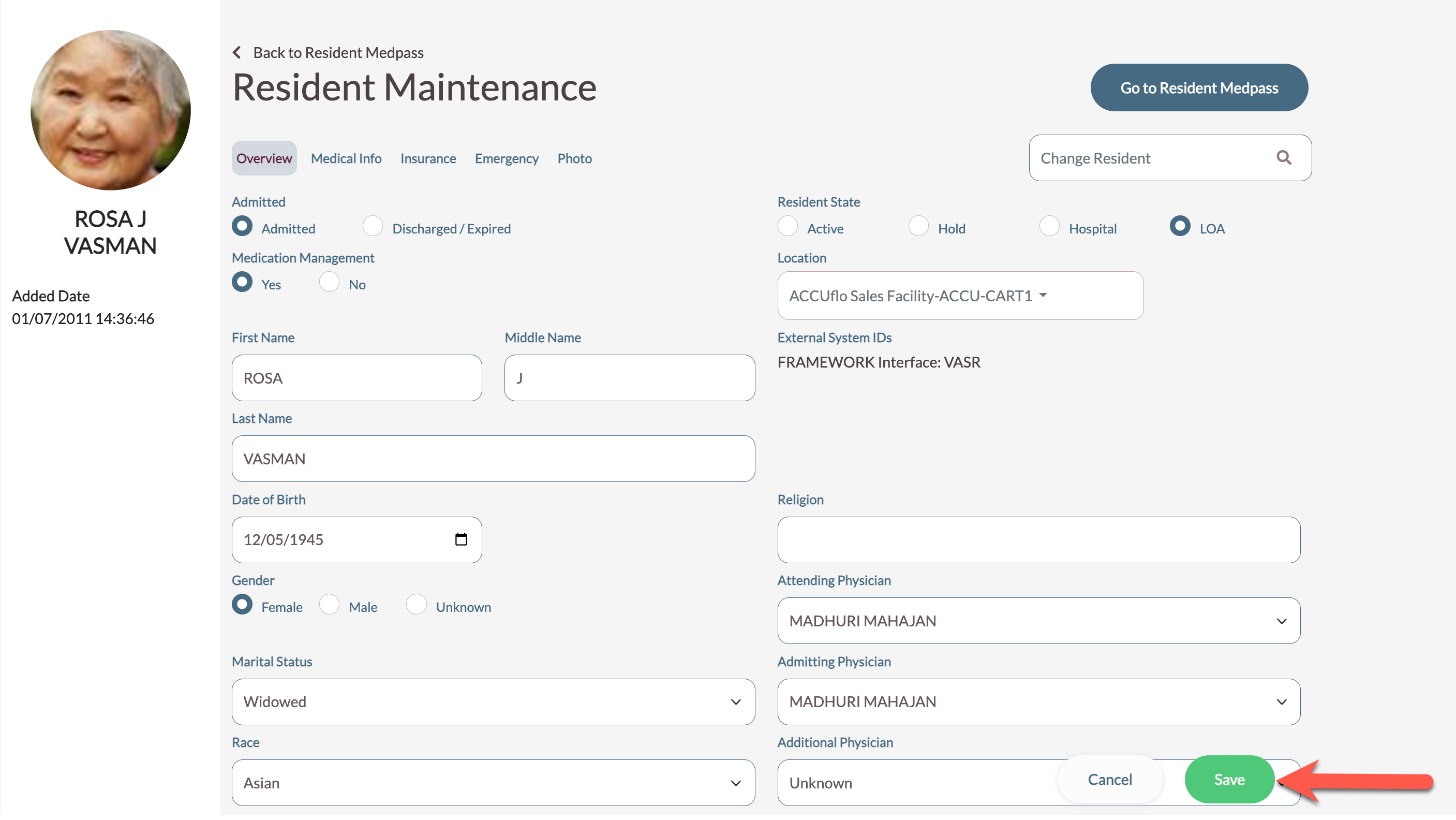
Task: Select the Discharged / Expired radio option
Action: 373,226
